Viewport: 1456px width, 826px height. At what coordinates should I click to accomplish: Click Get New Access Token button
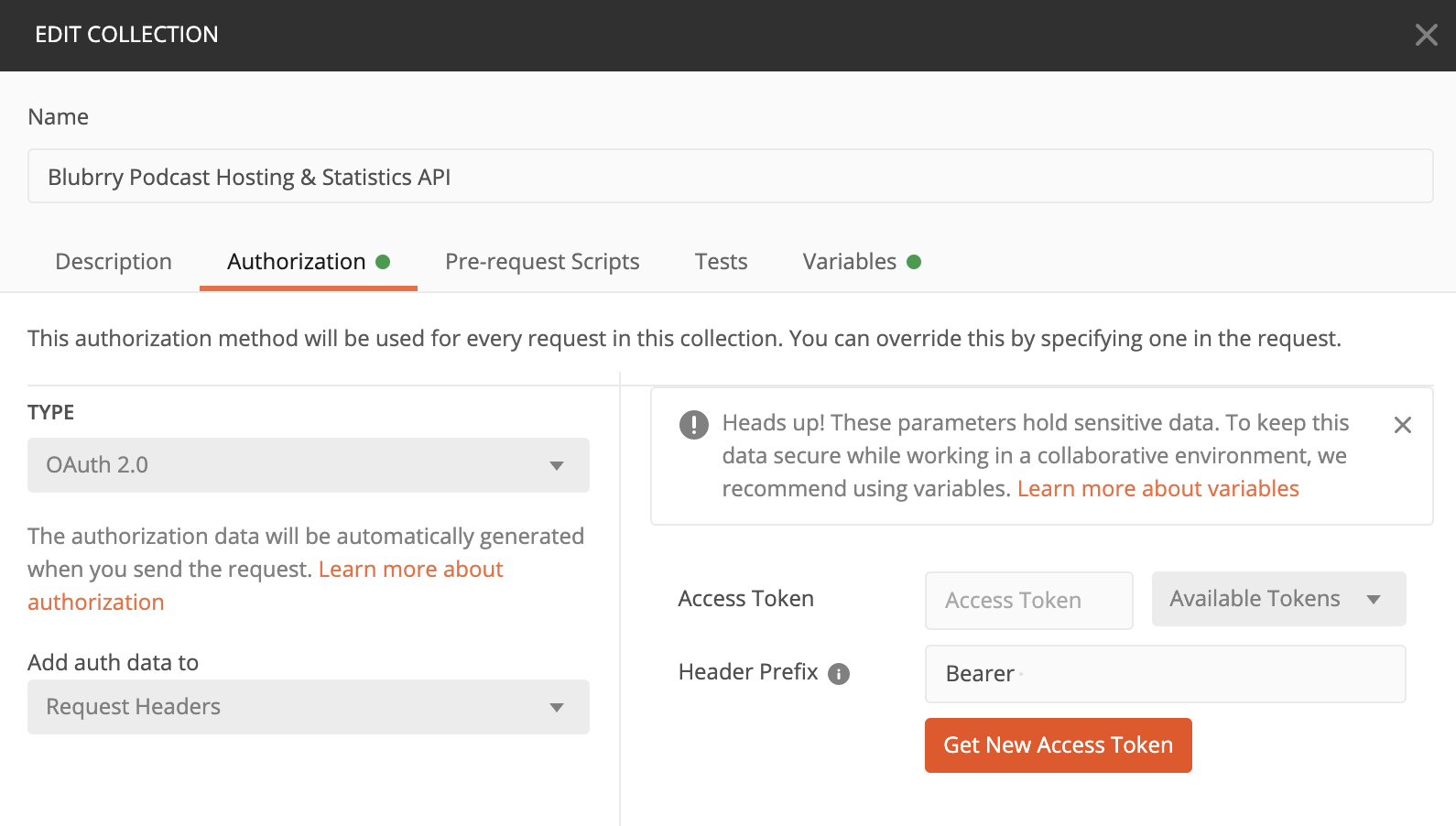click(1059, 745)
